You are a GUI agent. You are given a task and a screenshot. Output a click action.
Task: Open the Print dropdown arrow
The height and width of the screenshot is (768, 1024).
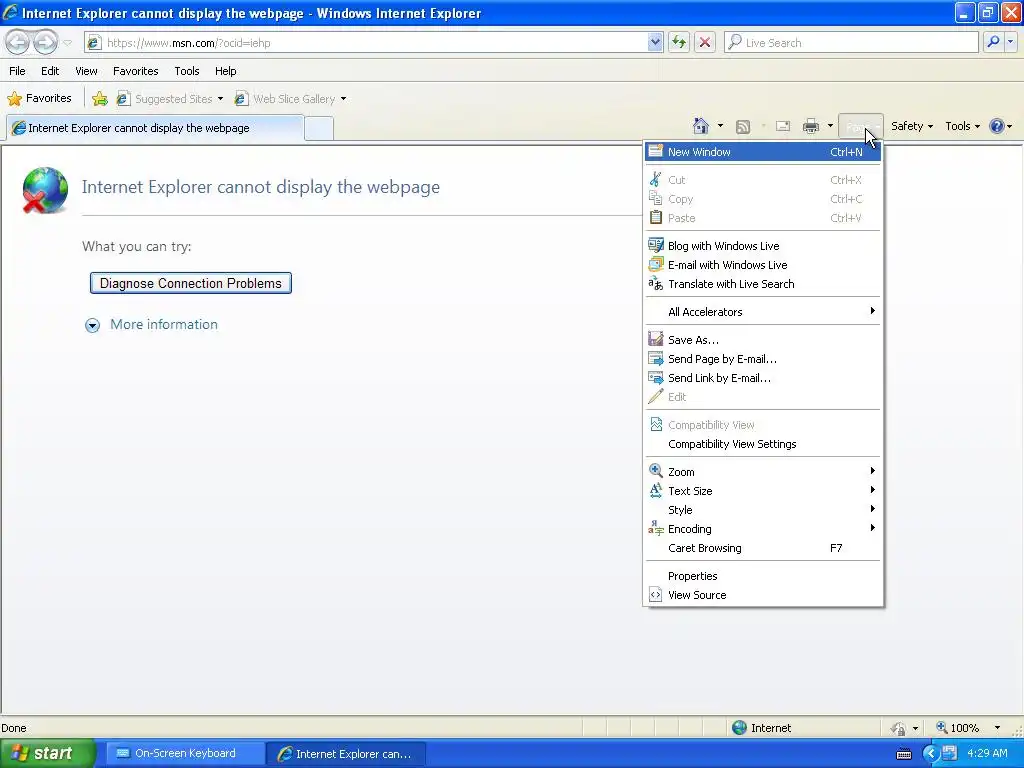tap(830, 126)
